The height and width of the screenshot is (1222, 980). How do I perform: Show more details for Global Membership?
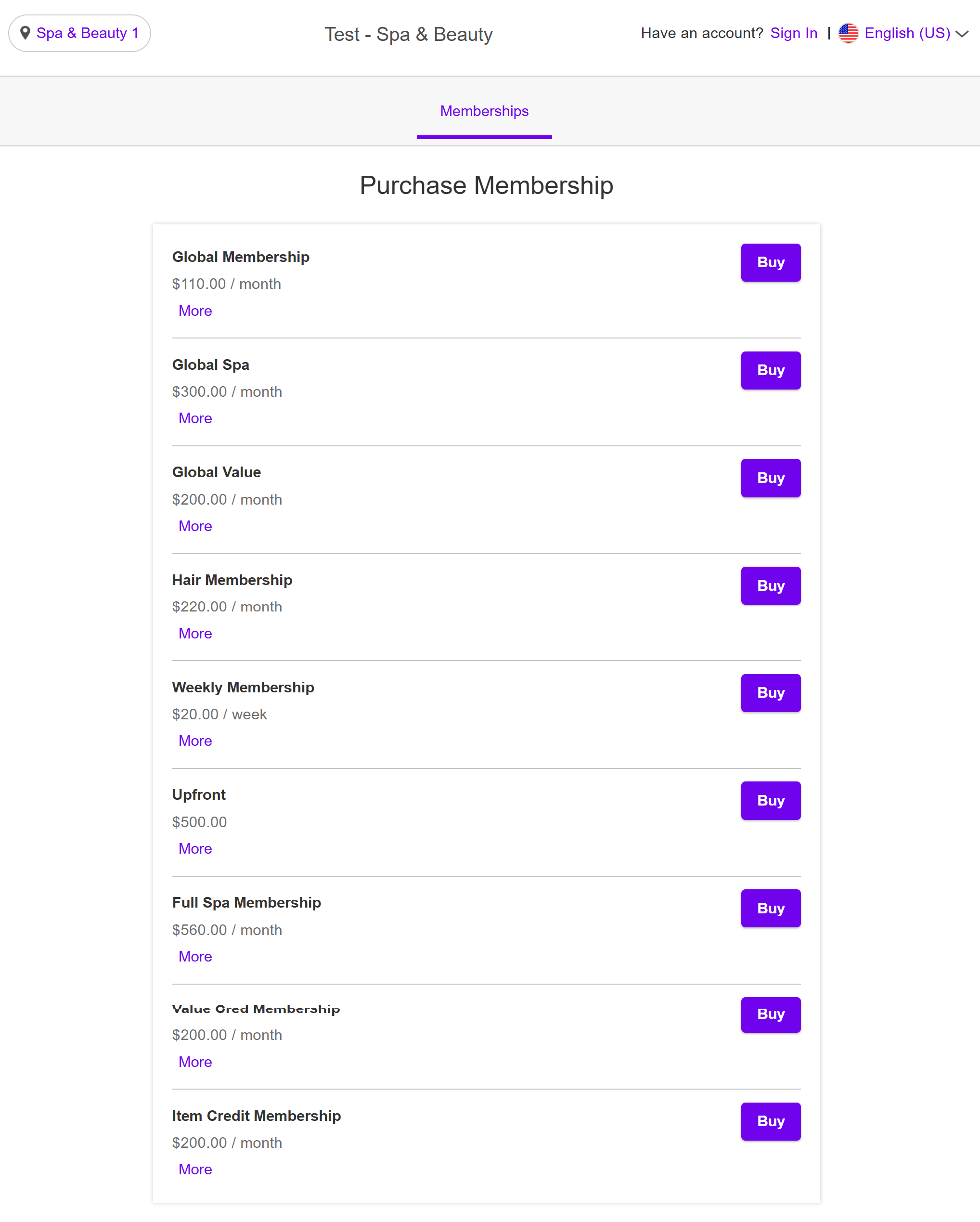tap(195, 311)
